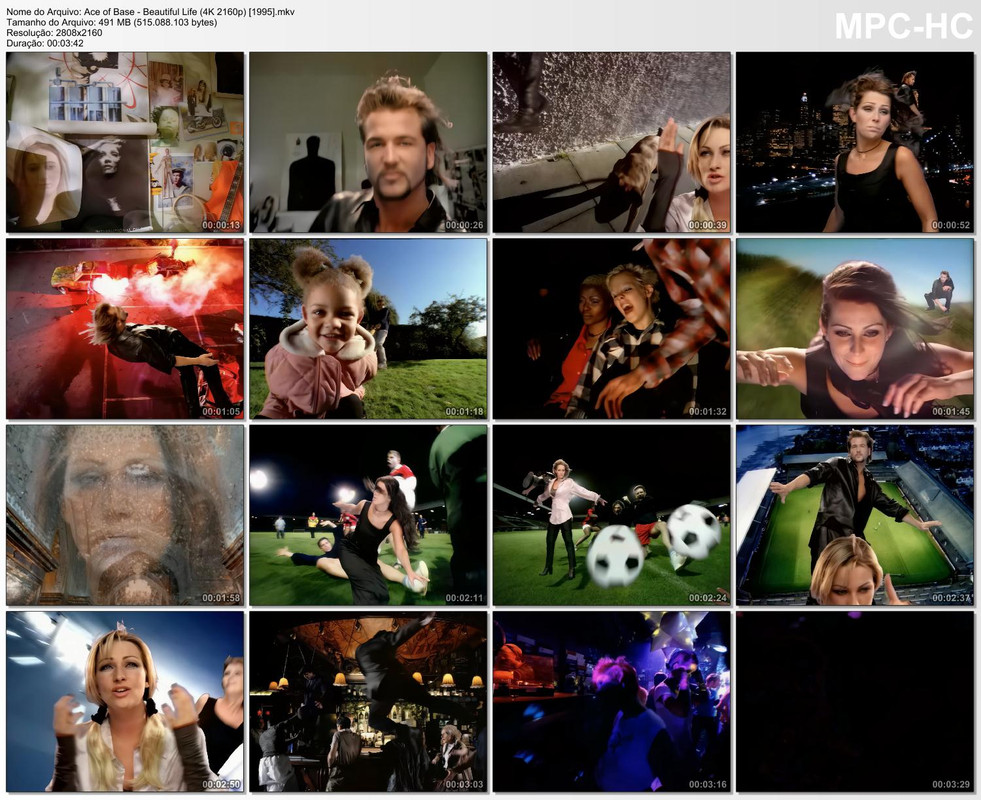Pick the dark thumbnail timestamped 00:03:29
The width and height of the screenshot is (981, 800).
855,702
